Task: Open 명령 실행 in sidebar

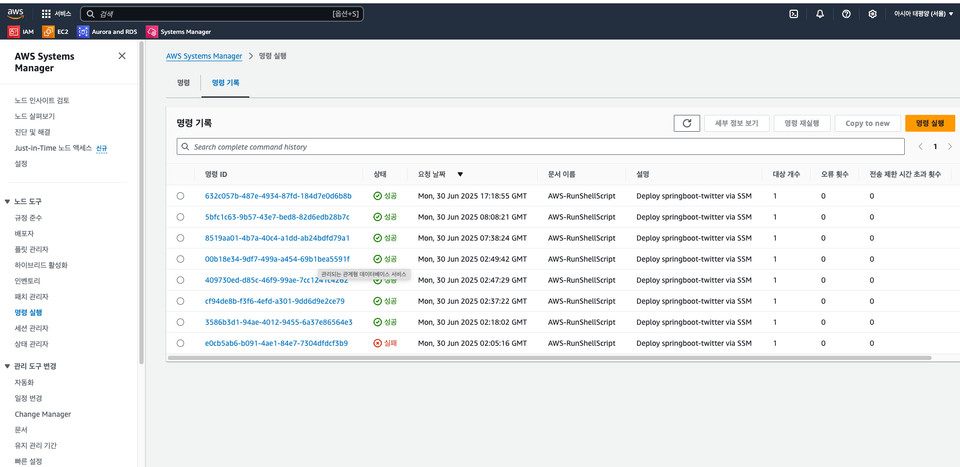Action: (28, 312)
